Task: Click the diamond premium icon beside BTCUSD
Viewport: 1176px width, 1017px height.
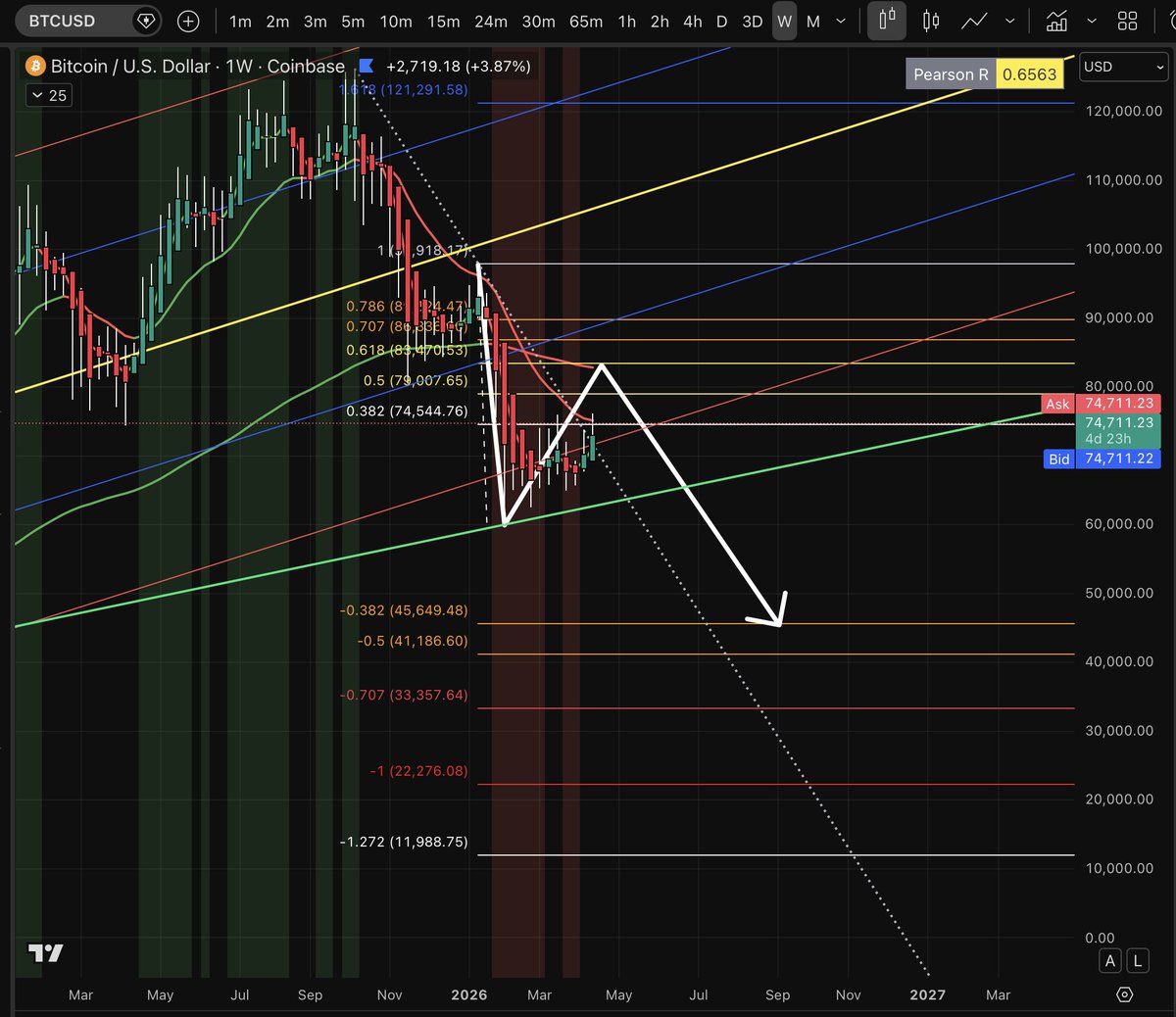Action: tap(145, 21)
